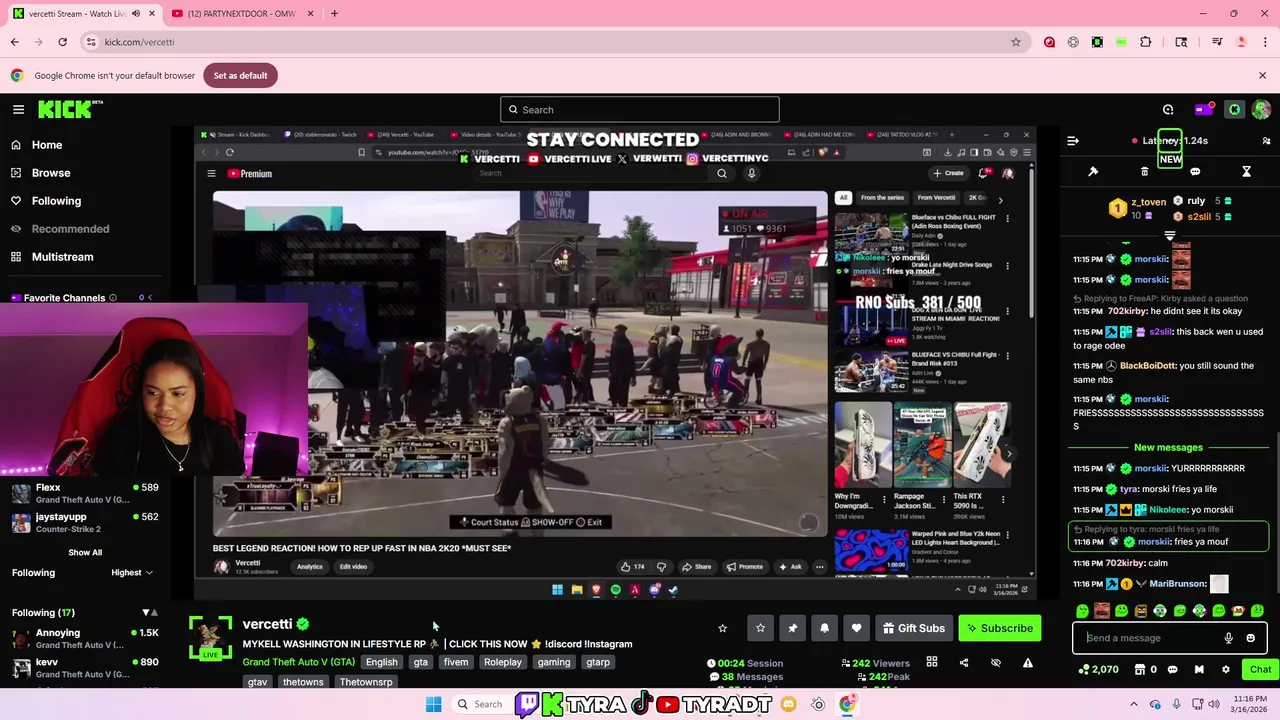
Task: Go to Home in the sidebar
Action: tap(46, 145)
